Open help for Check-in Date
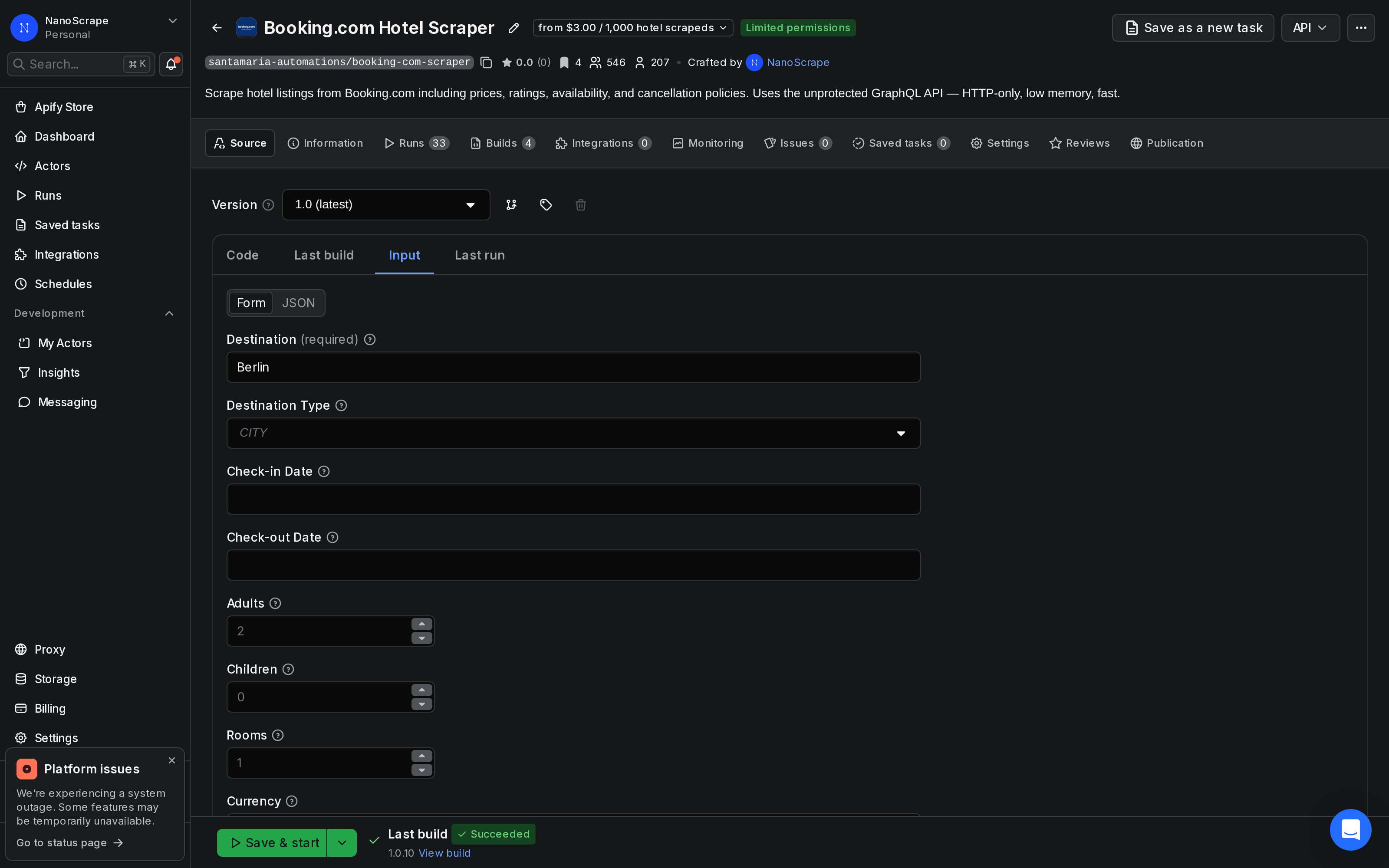The height and width of the screenshot is (868, 1389). 324,472
